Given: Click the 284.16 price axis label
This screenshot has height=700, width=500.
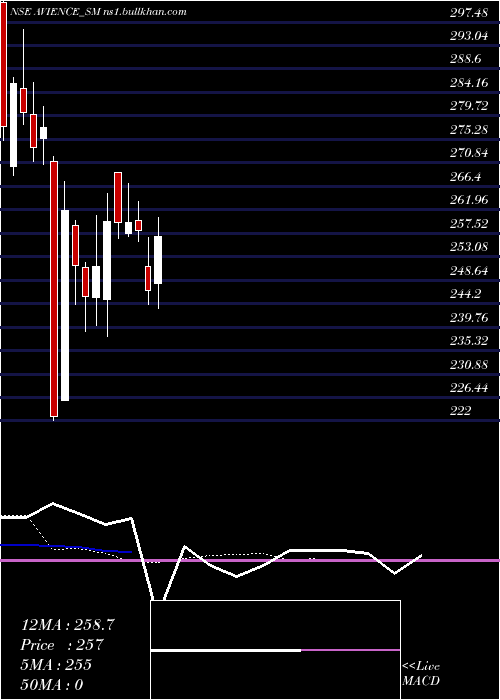Looking at the screenshot, I should pos(469,83).
